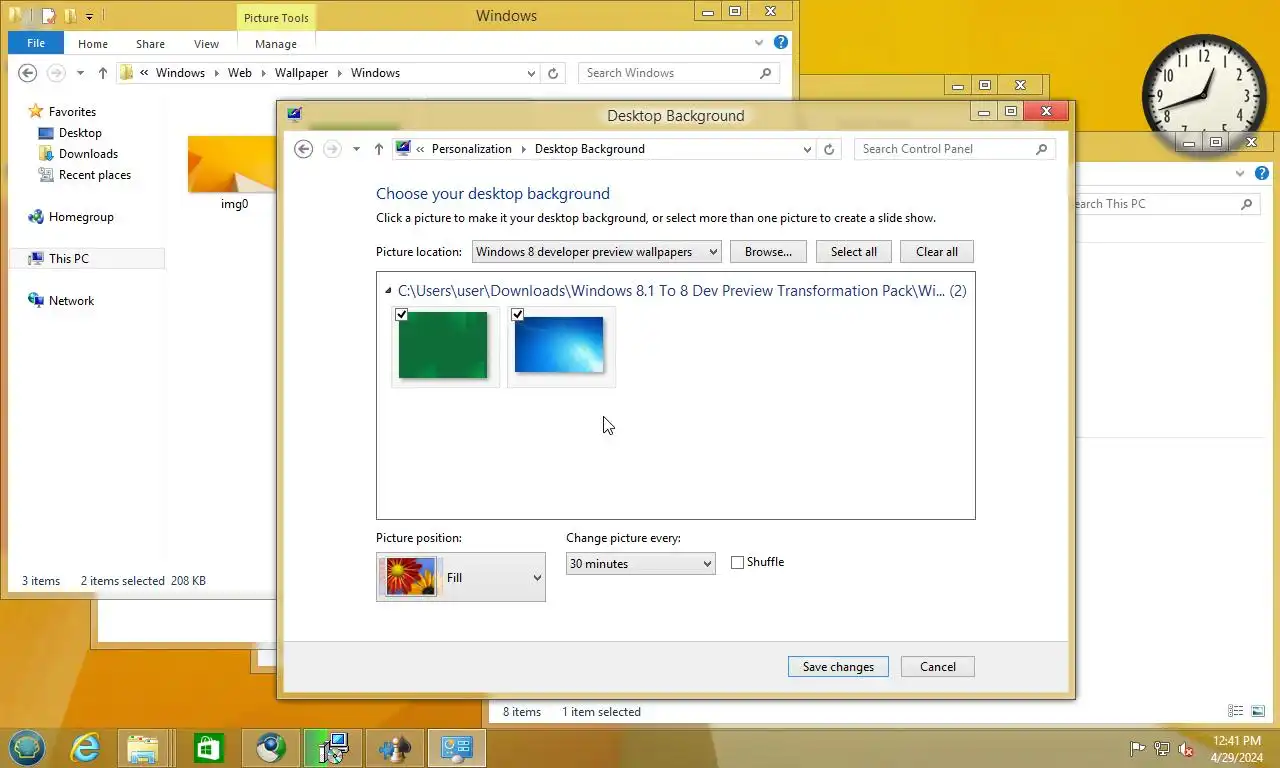
Task: Click the Clear all button
Action: coord(937,252)
